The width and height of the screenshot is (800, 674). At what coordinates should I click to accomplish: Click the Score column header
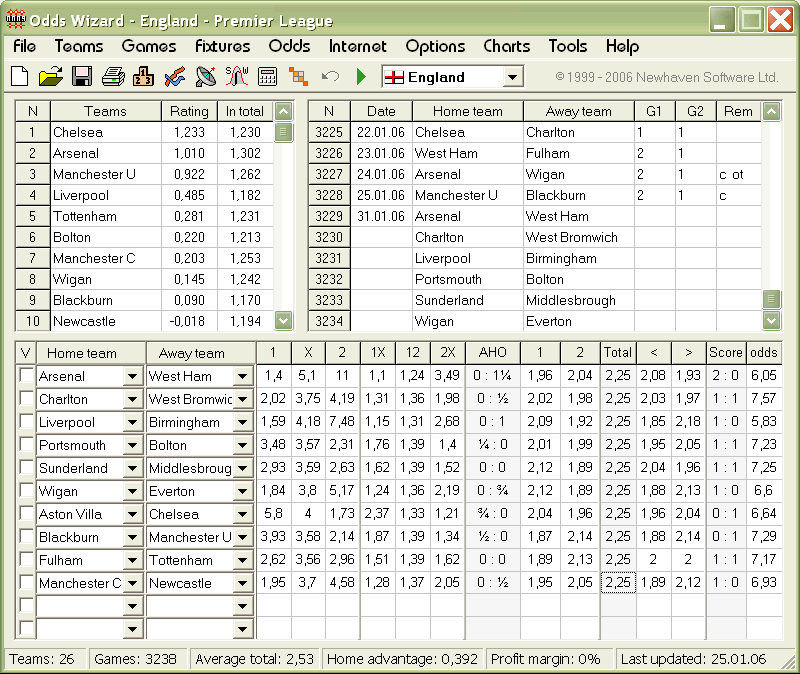pos(726,353)
